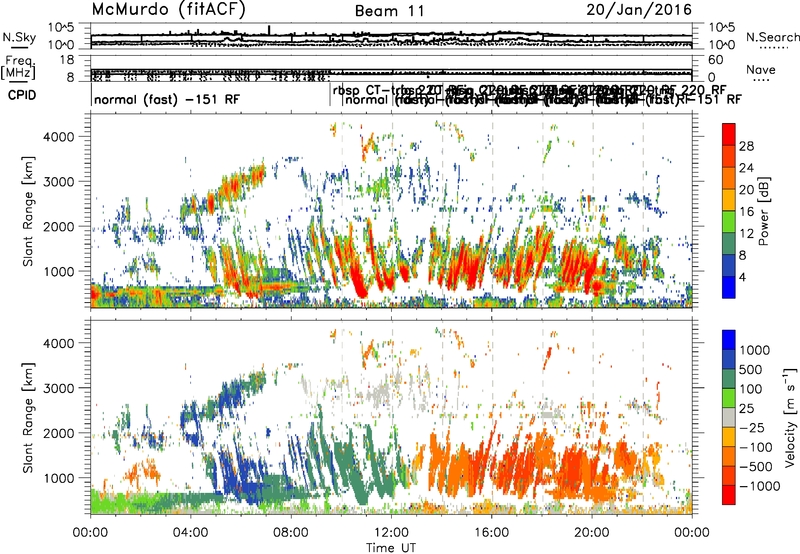Click the '28' tick on Power colorbar
This screenshot has width=800, height=554.
[x=746, y=146]
